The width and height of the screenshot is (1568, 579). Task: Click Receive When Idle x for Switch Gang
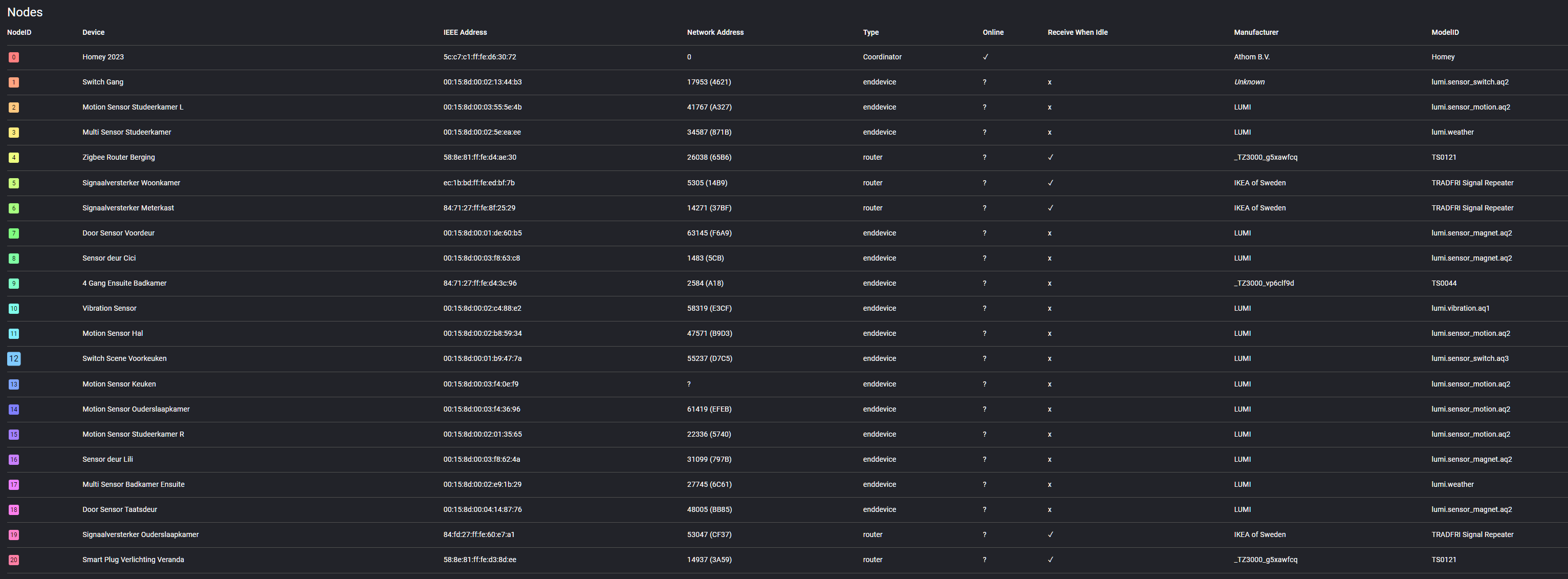coord(1050,82)
